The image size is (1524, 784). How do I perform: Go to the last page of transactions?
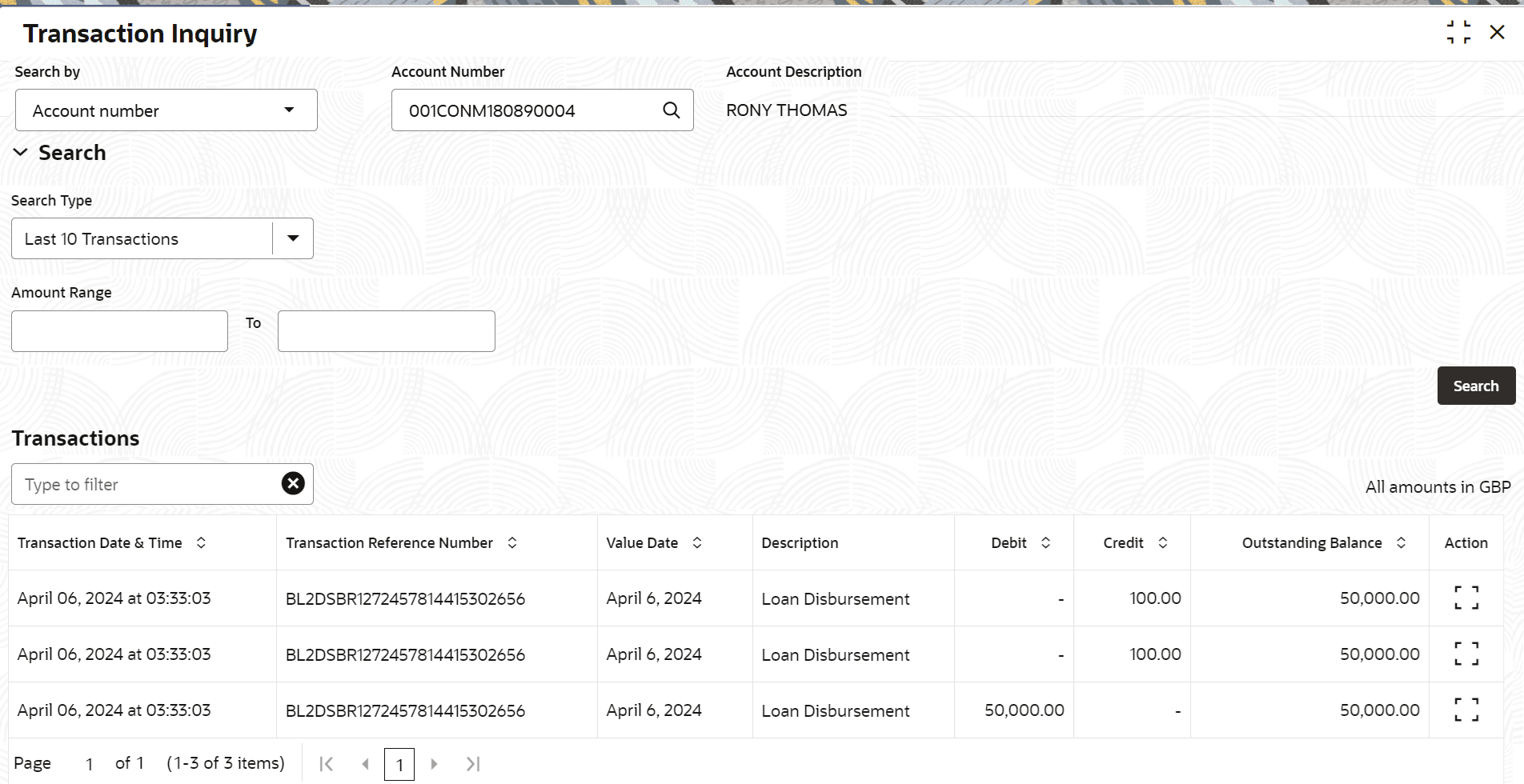(473, 764)
